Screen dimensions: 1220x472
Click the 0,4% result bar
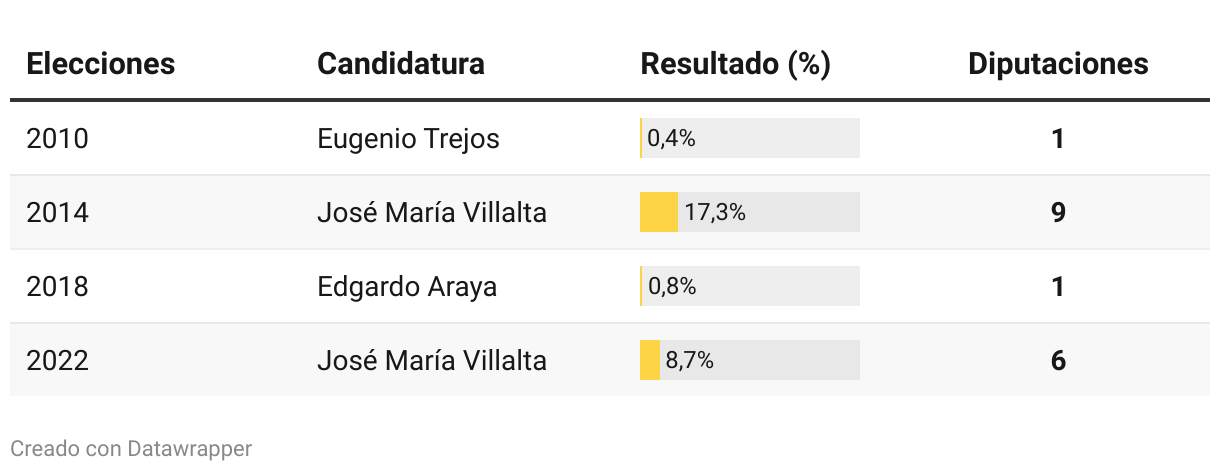pyautogui.click(x=750, y=138)
